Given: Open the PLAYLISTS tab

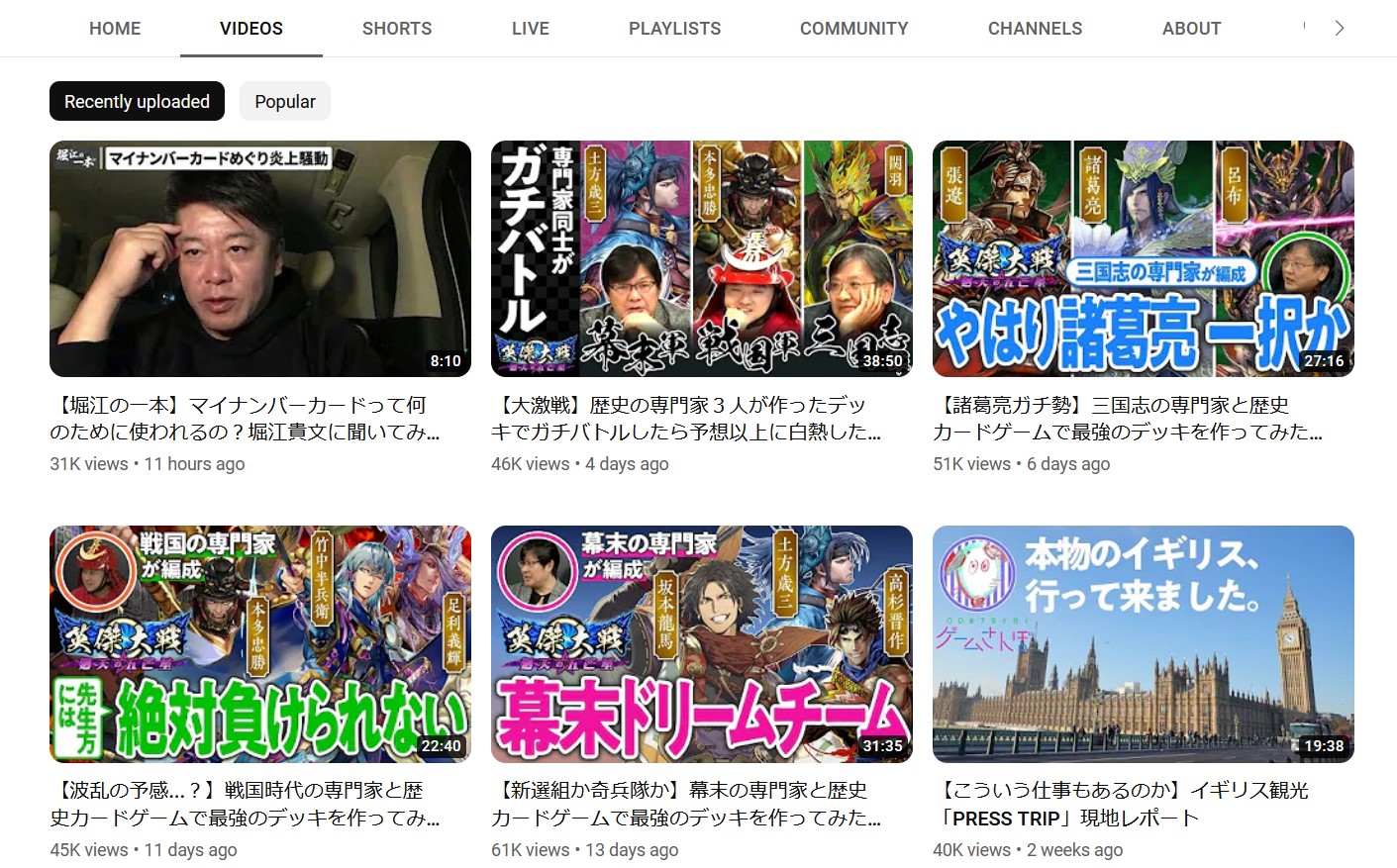Looking at the screenshot, I should (675, 29).
